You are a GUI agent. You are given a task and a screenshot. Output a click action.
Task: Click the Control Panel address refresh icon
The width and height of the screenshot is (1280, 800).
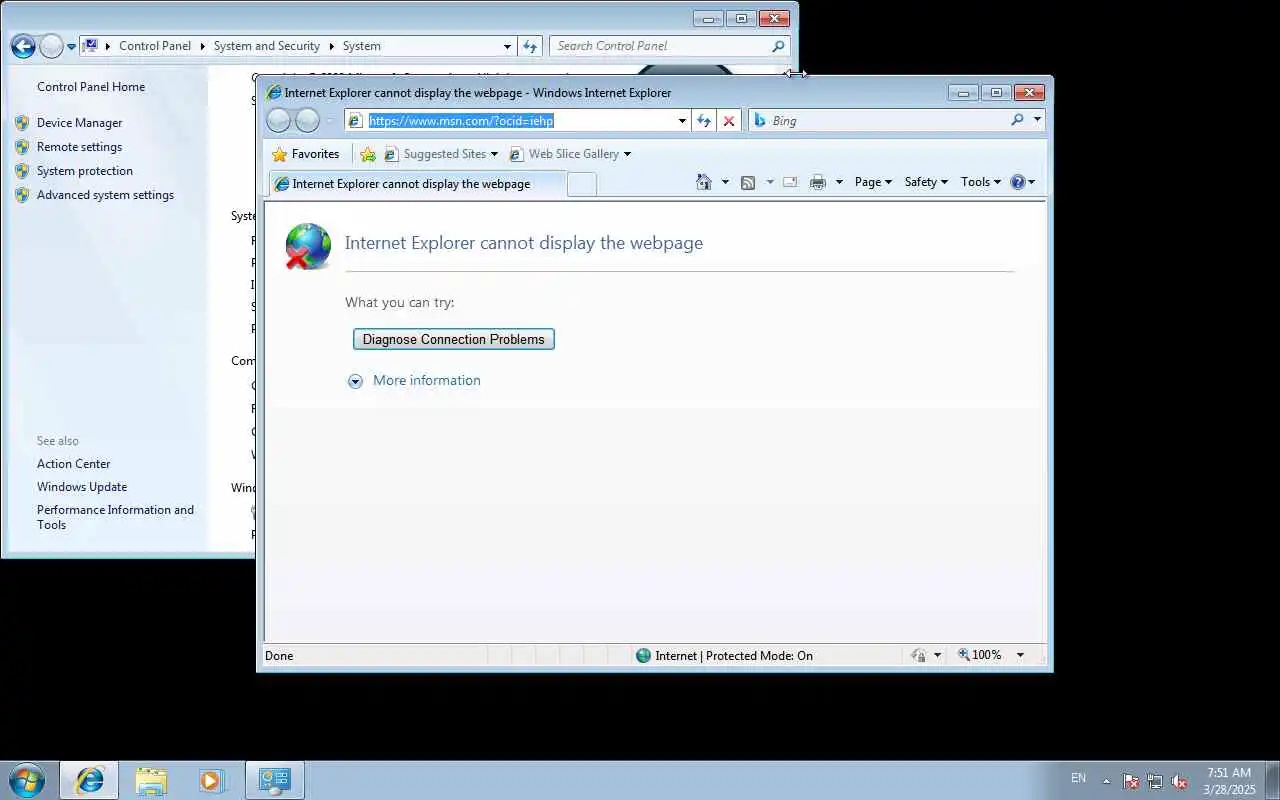[x=530, y=46]
